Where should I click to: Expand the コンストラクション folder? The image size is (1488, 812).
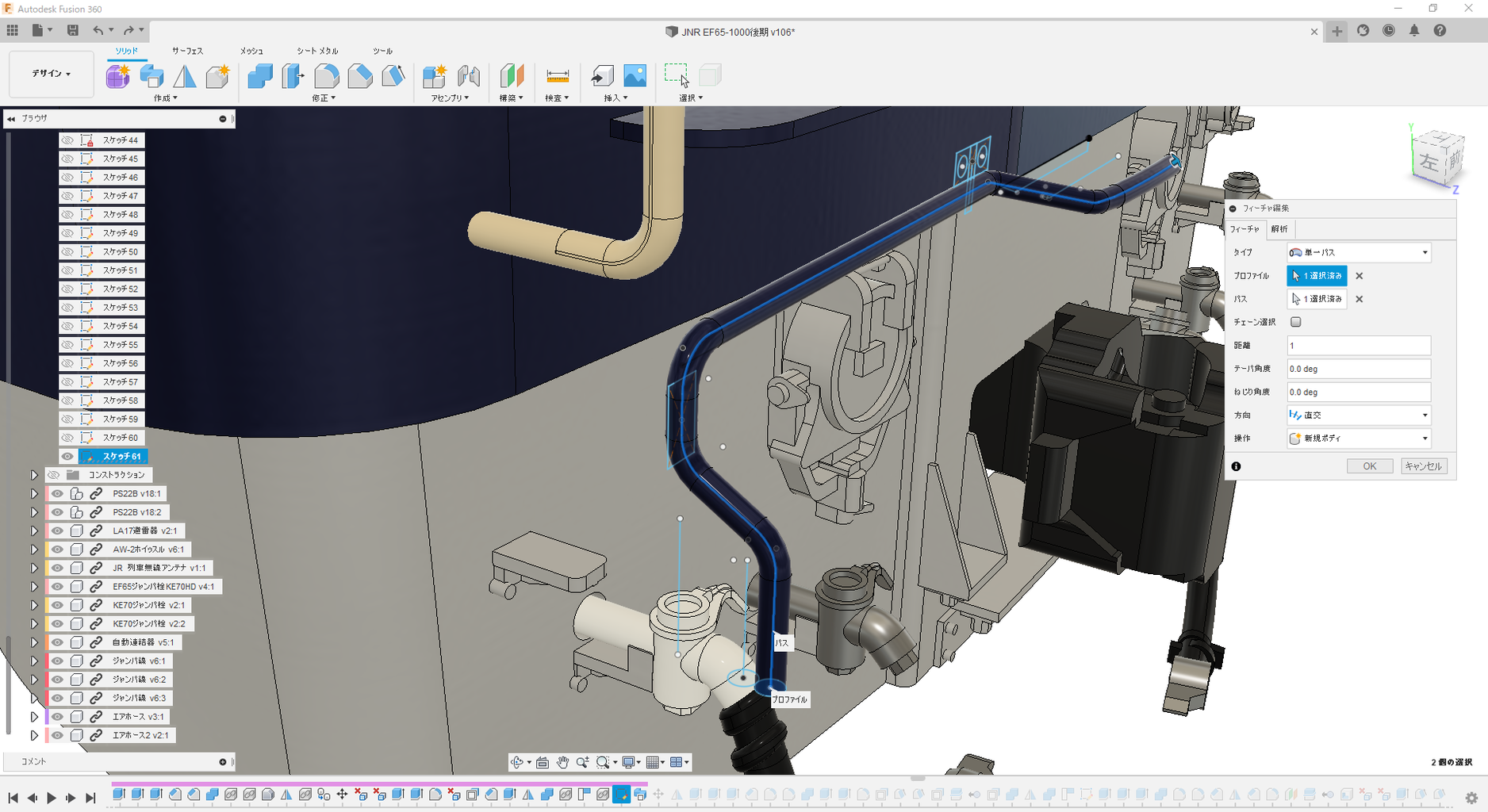[34, 475]
